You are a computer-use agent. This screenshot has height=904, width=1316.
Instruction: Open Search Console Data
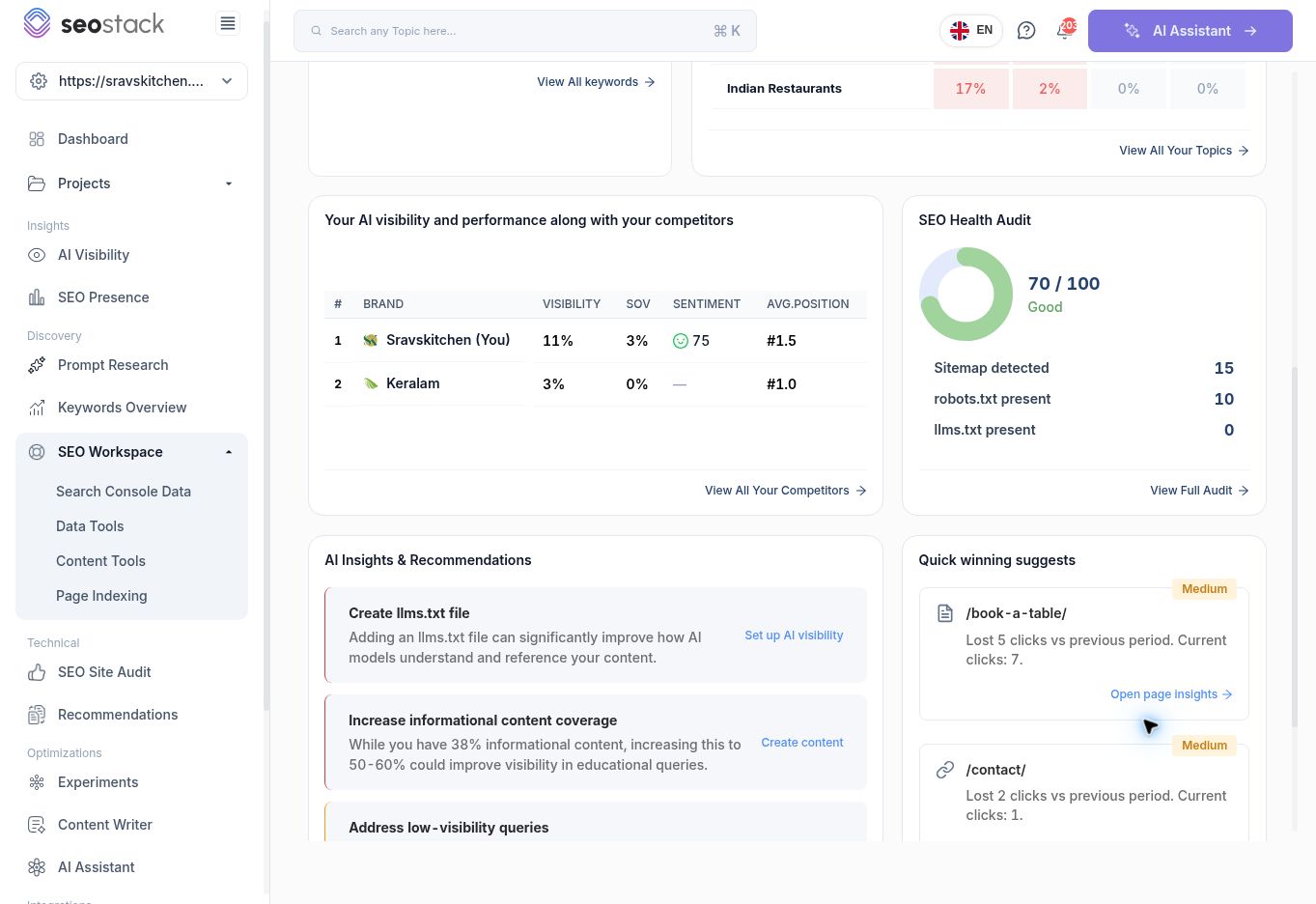(x=124, y=492)
